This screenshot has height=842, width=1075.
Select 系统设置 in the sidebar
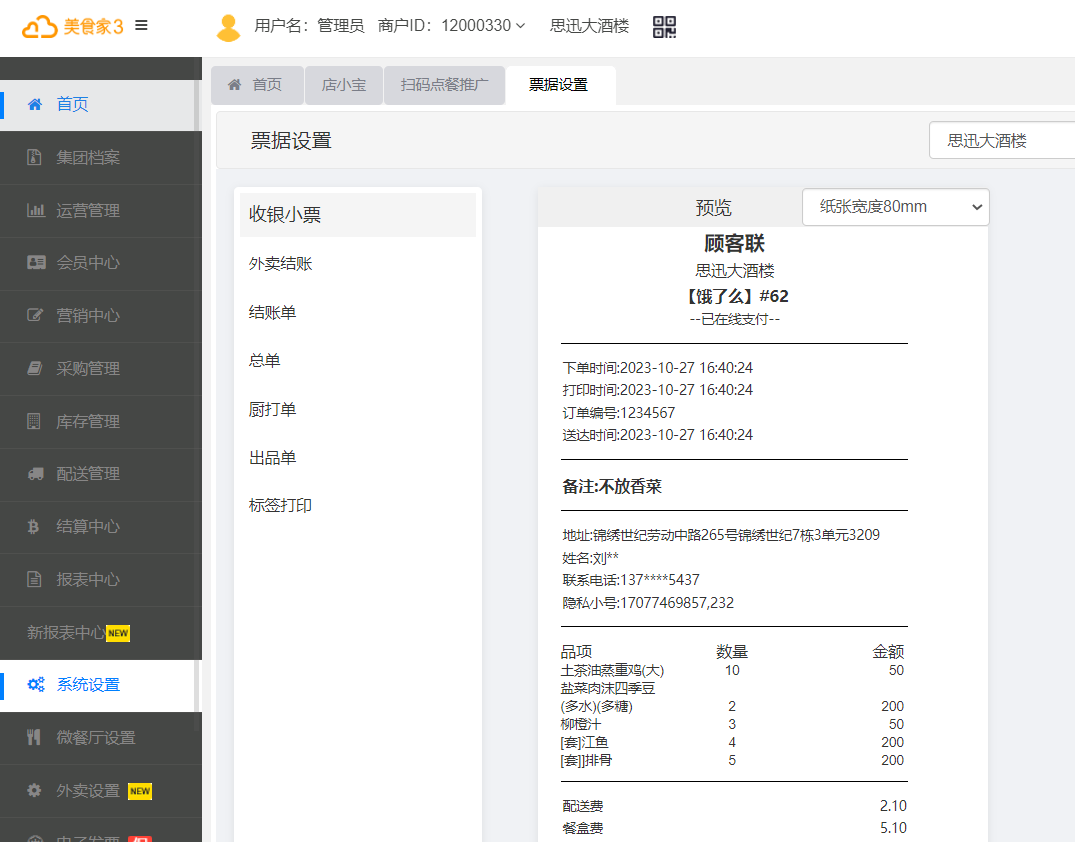pyautogui.click(x=88, y=685)
